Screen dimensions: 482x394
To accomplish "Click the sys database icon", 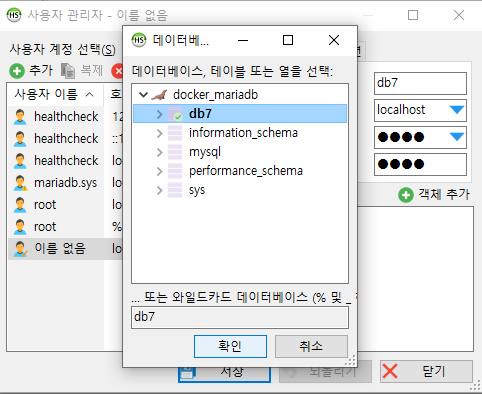I will pos(175,190).
